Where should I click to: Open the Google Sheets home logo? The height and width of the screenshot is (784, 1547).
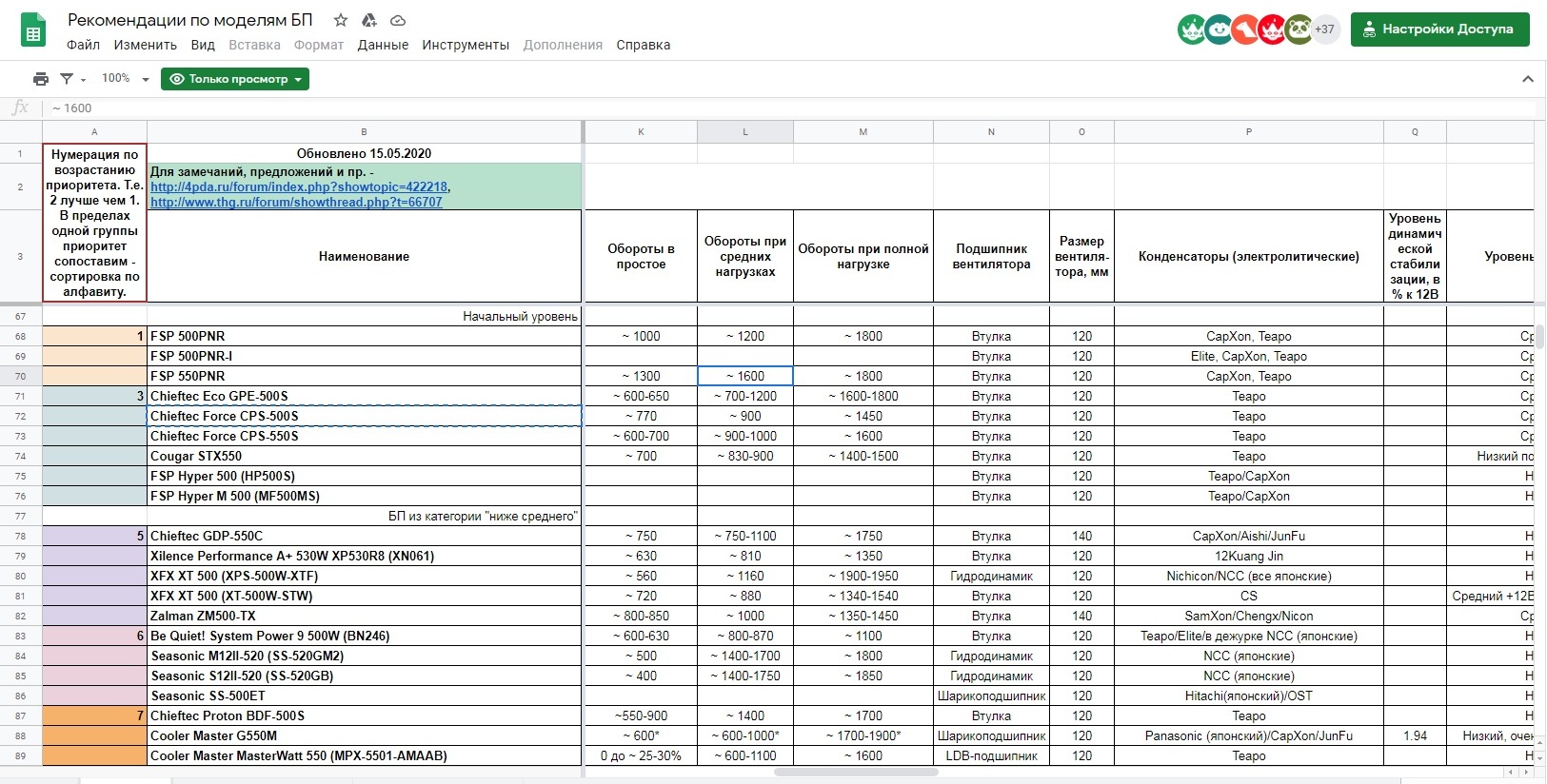point(33,30)
